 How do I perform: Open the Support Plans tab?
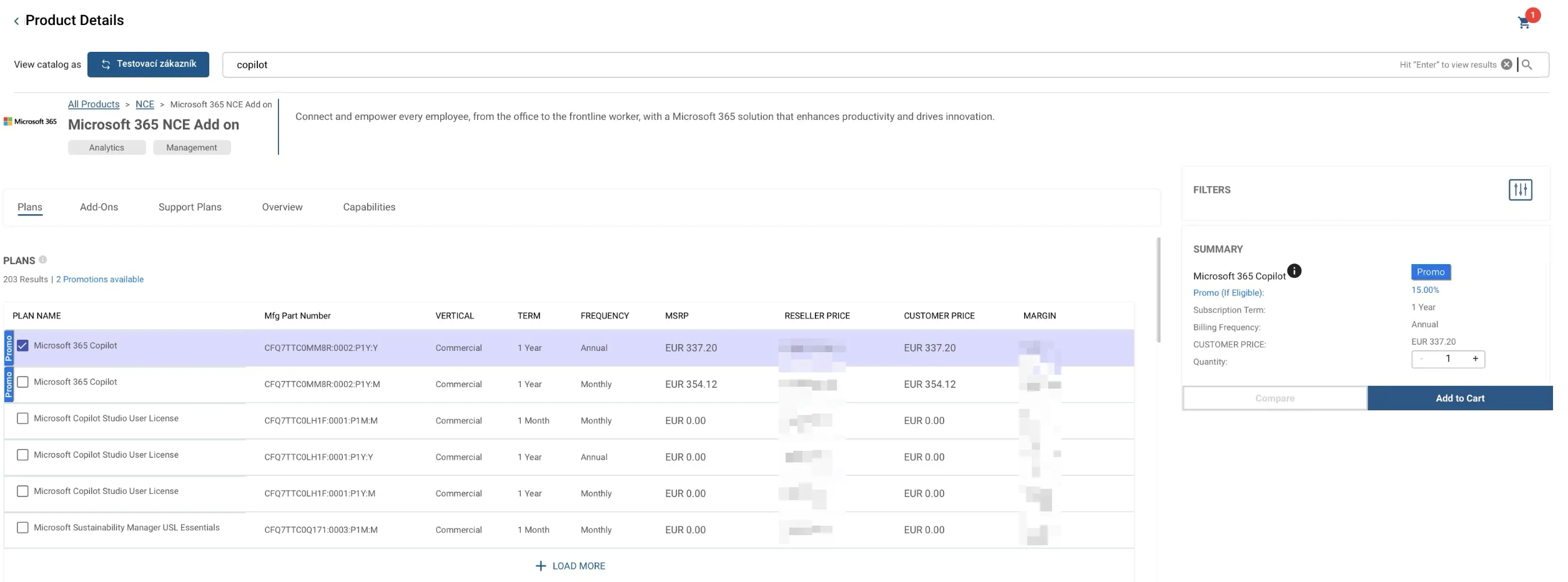[x=190, y=207]
